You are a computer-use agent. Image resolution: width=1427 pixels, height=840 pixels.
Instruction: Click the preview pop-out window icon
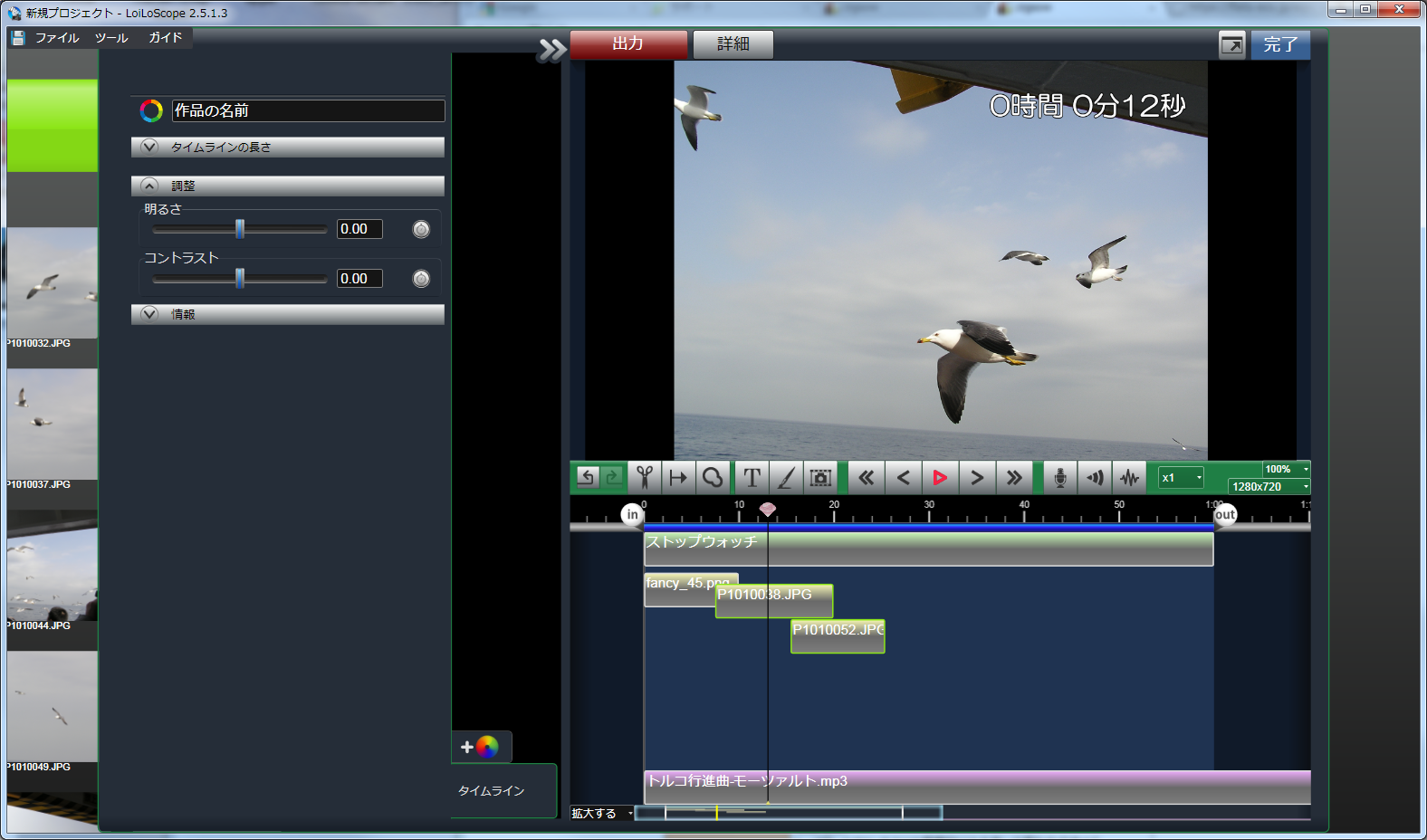pos(1232,44)
